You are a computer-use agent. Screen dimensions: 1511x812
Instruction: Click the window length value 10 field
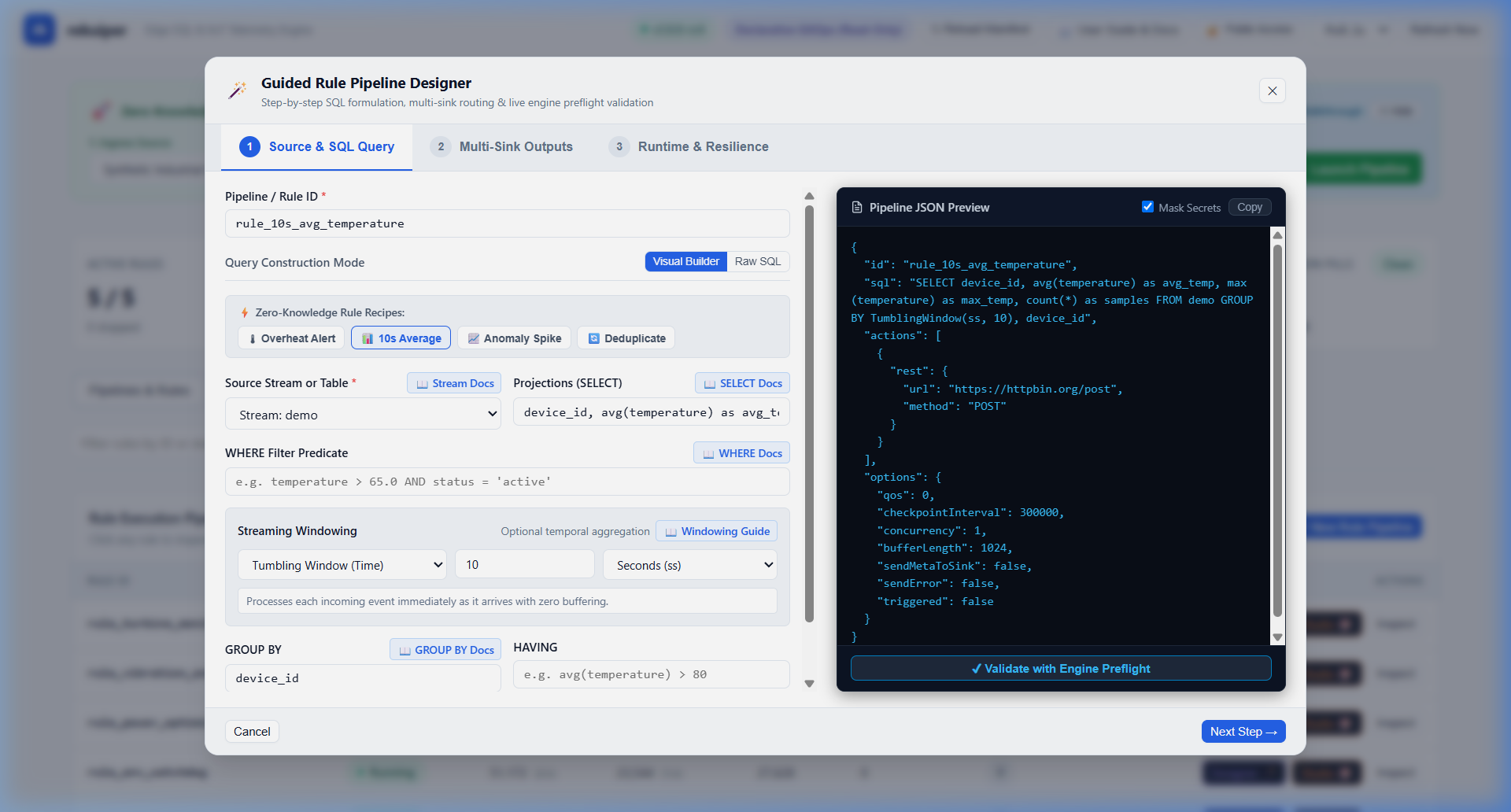click(x=524, y=564)
